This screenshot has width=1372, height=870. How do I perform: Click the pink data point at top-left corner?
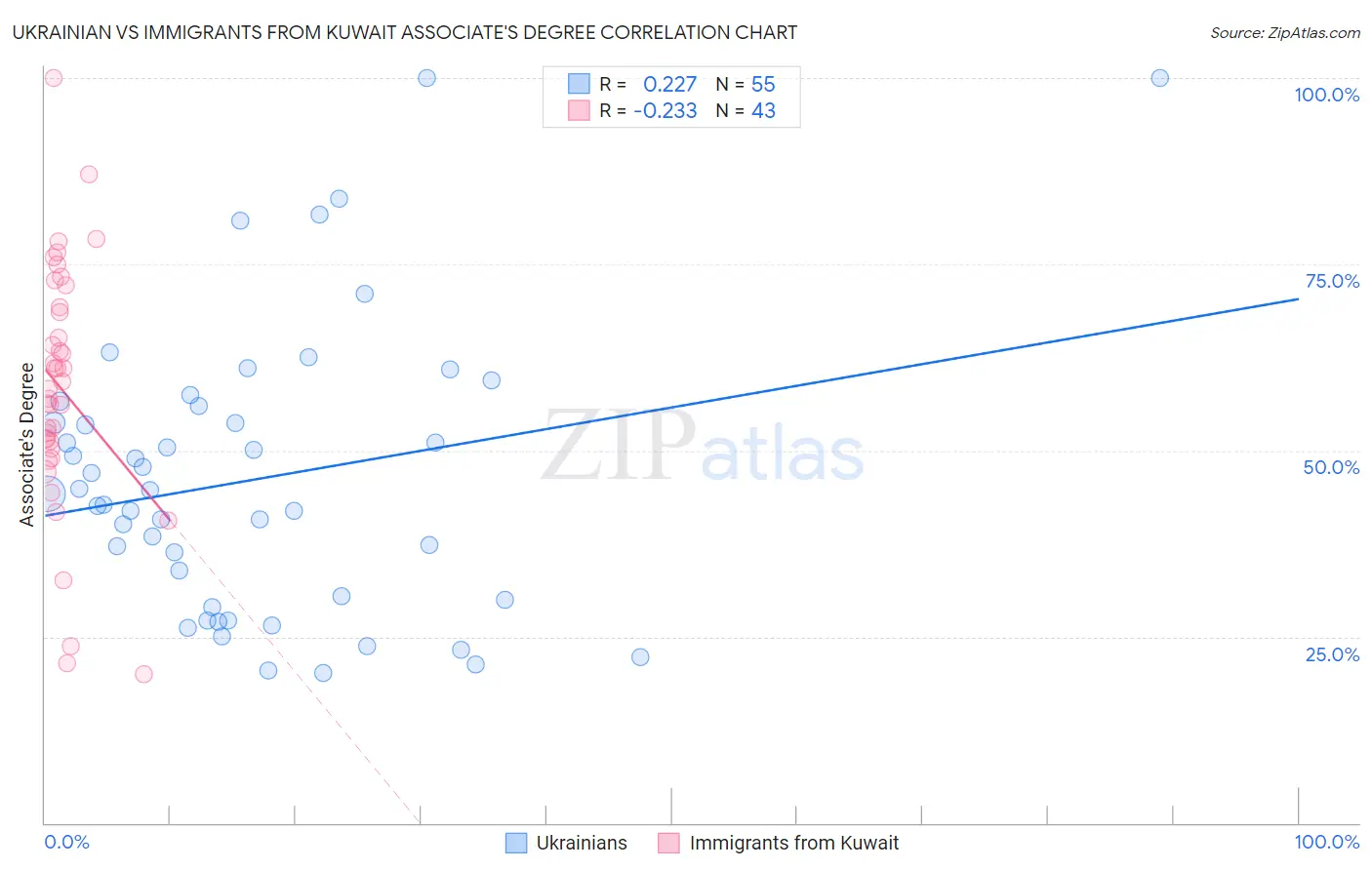(54, 78)
